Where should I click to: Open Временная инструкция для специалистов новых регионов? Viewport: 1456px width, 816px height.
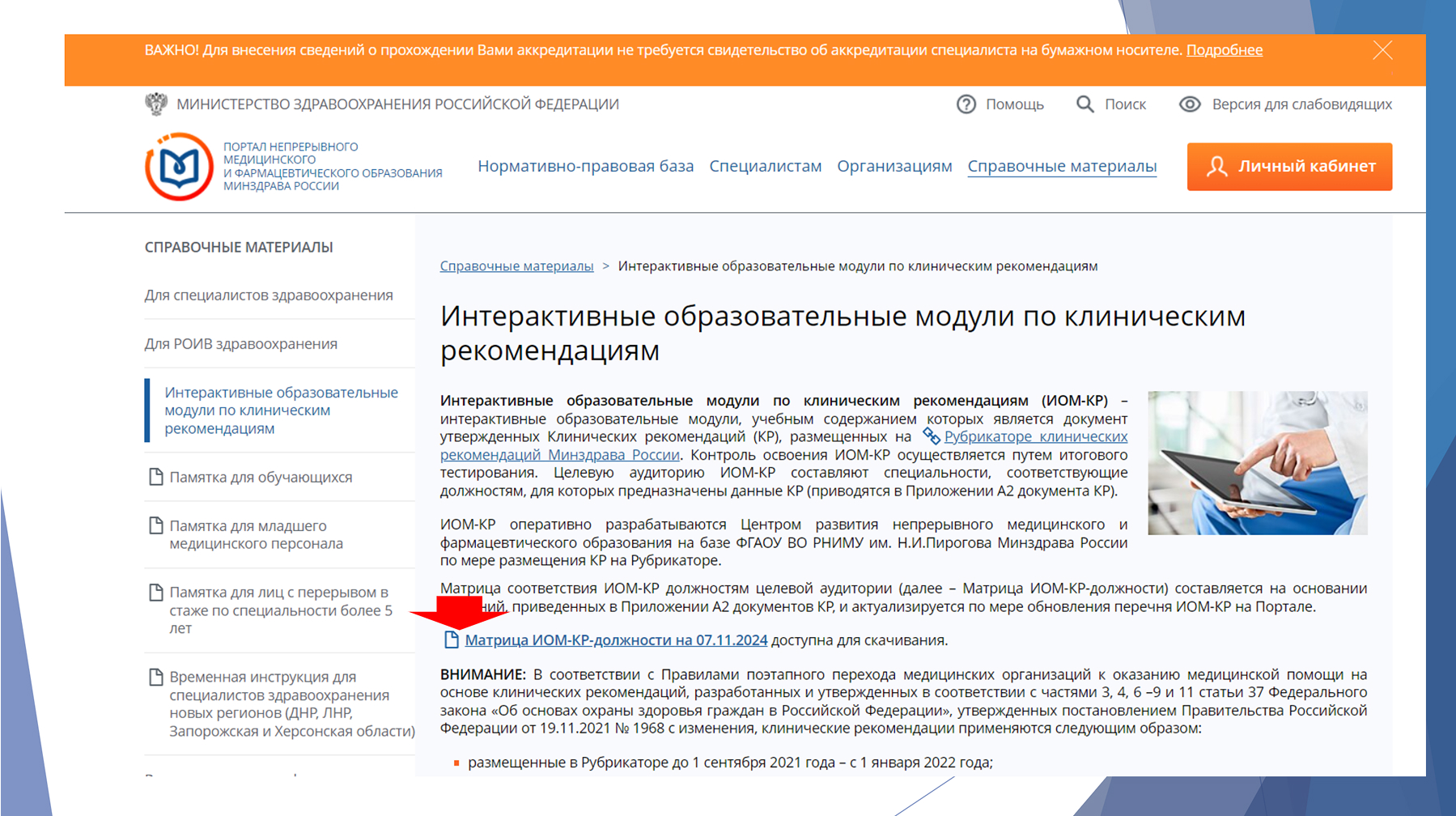[x=291, y=703]
